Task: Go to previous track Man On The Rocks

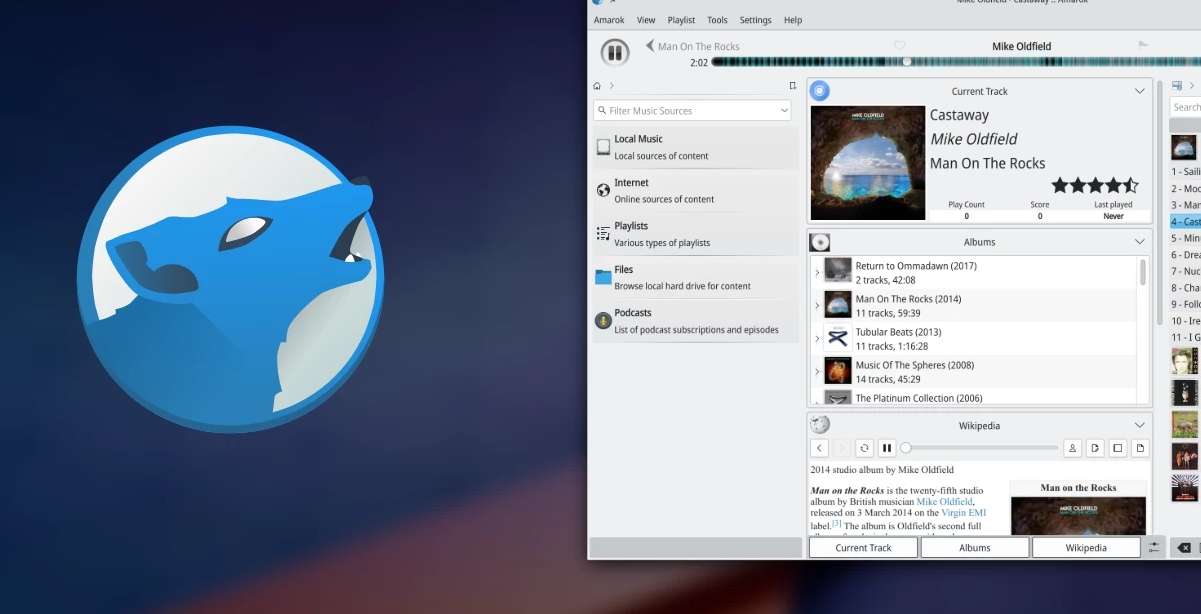Action: click(693, 46)
